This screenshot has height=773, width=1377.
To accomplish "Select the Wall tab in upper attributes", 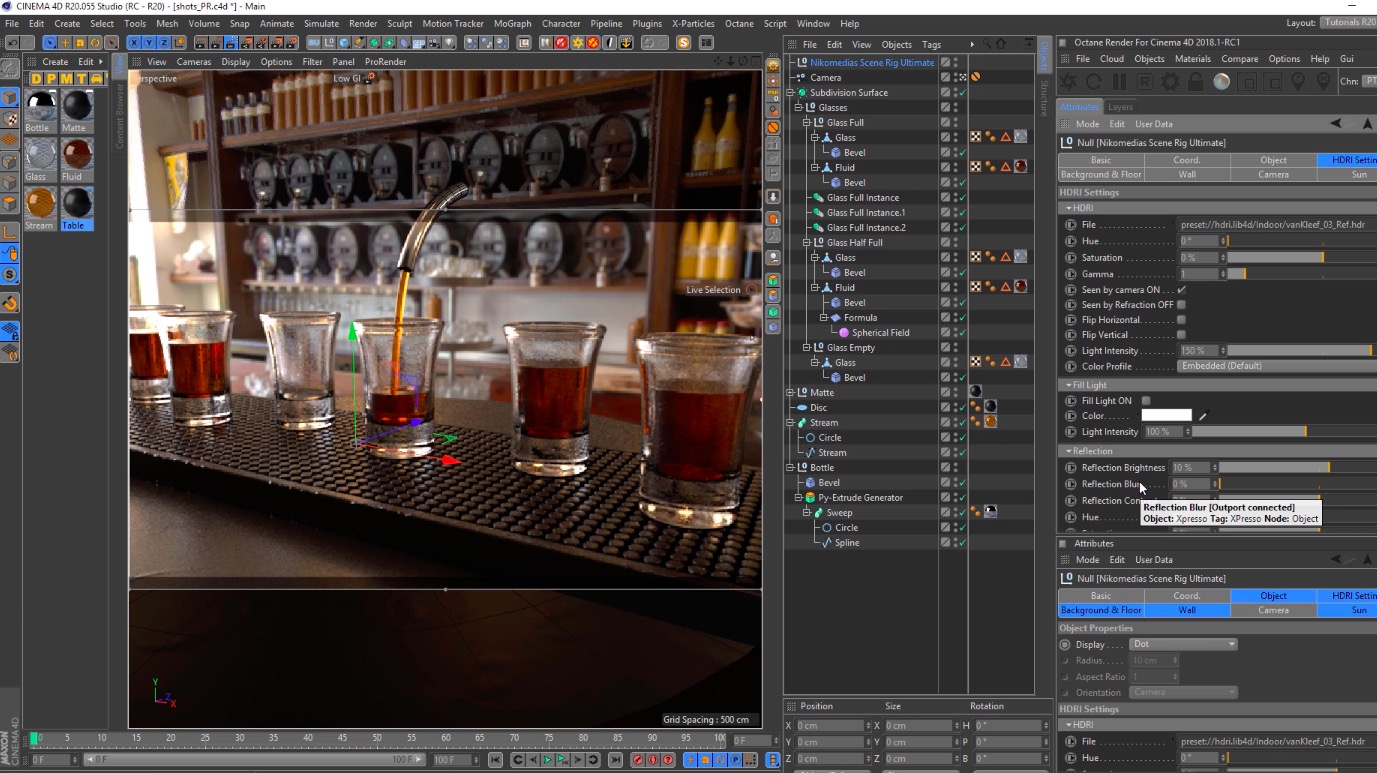I will pyautogui.click(x=1187, y=174).
